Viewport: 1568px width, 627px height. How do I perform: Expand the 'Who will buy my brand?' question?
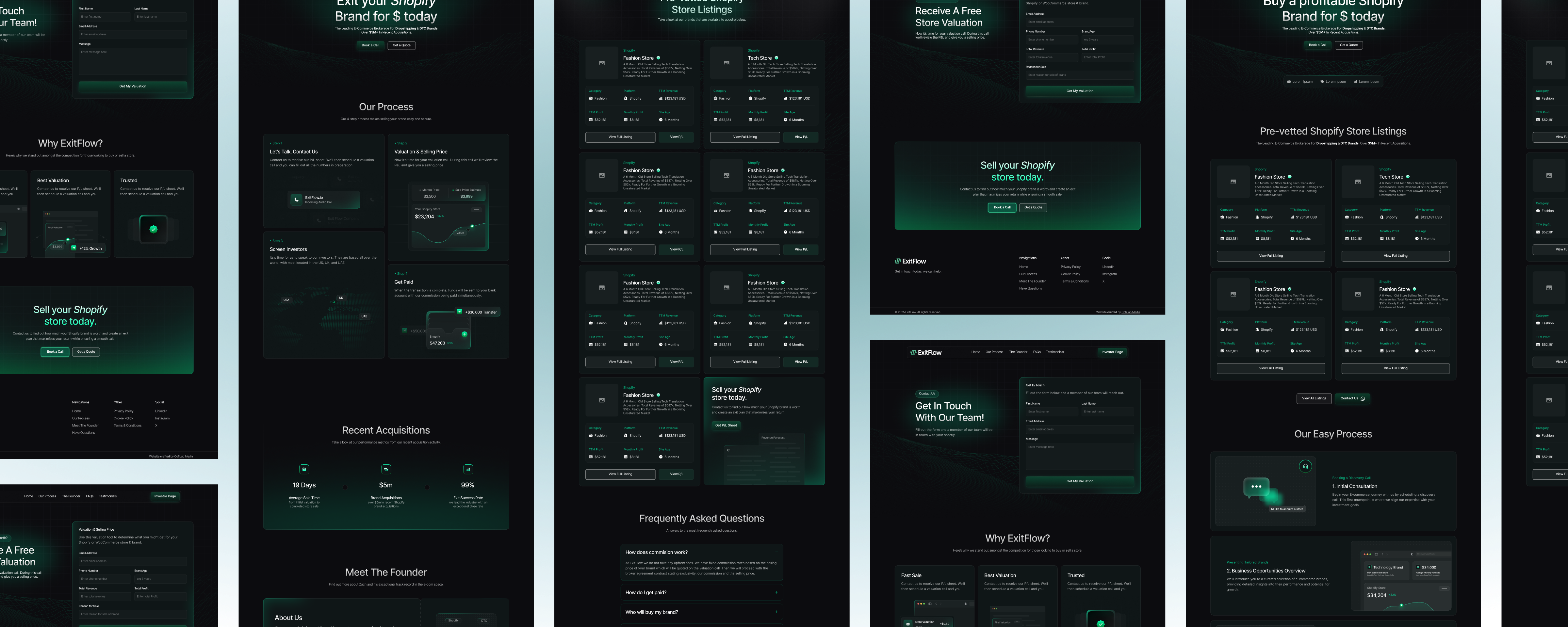777,612
